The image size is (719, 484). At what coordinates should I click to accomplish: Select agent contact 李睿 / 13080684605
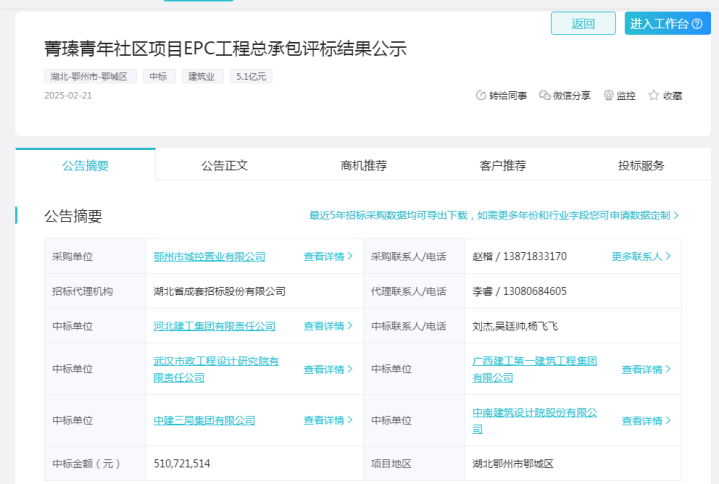tap(520, 291)
